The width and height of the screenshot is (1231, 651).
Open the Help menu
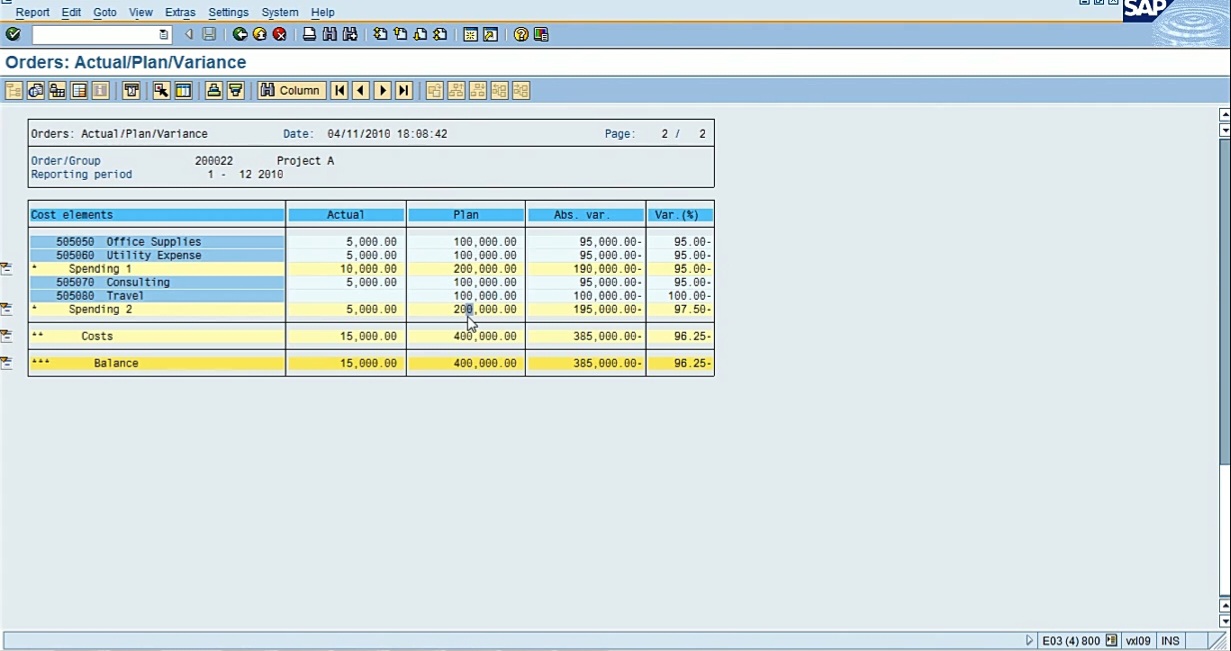(322, 12)
